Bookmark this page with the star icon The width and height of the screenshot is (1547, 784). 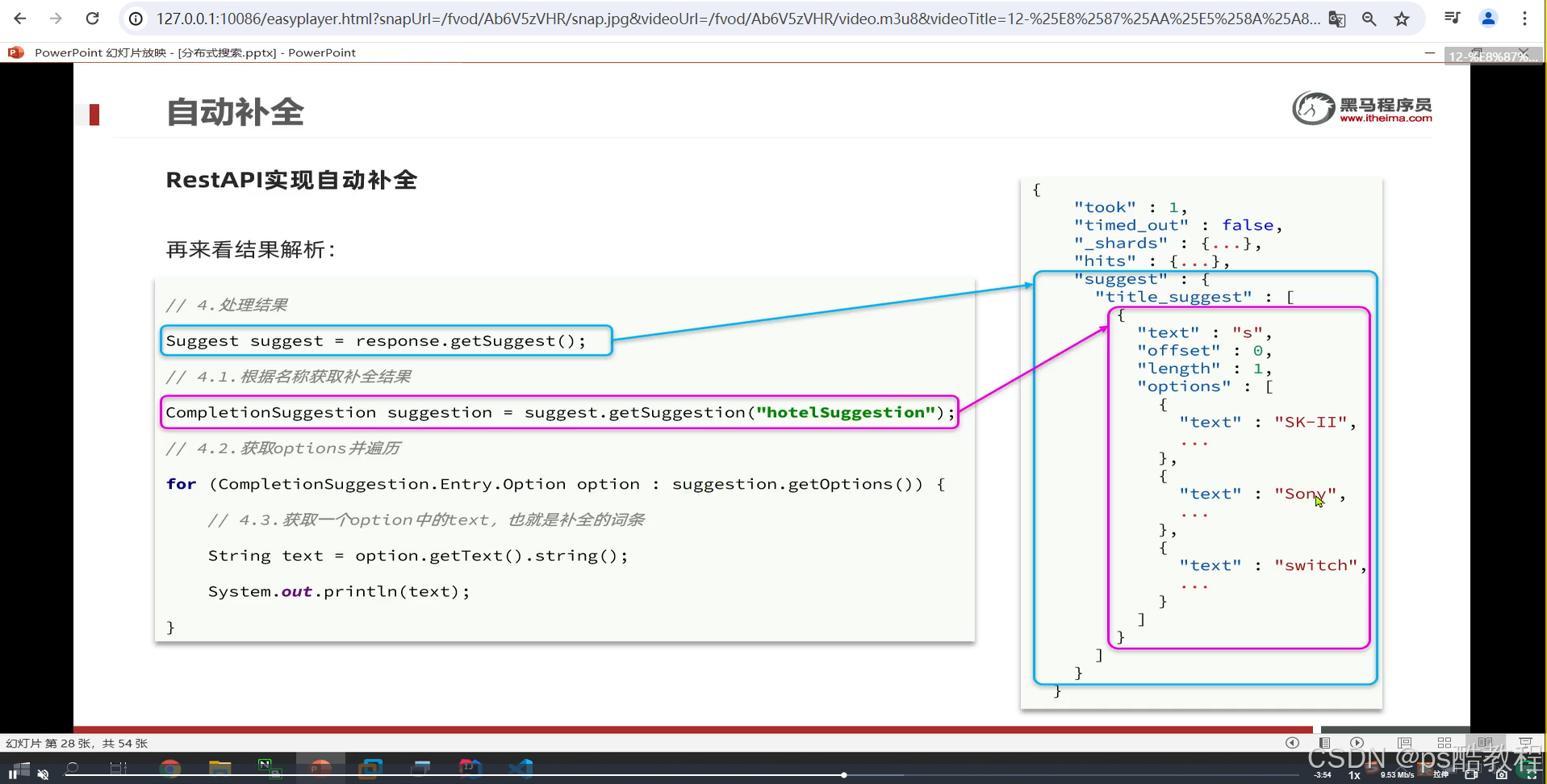(x=1402, y=19)
